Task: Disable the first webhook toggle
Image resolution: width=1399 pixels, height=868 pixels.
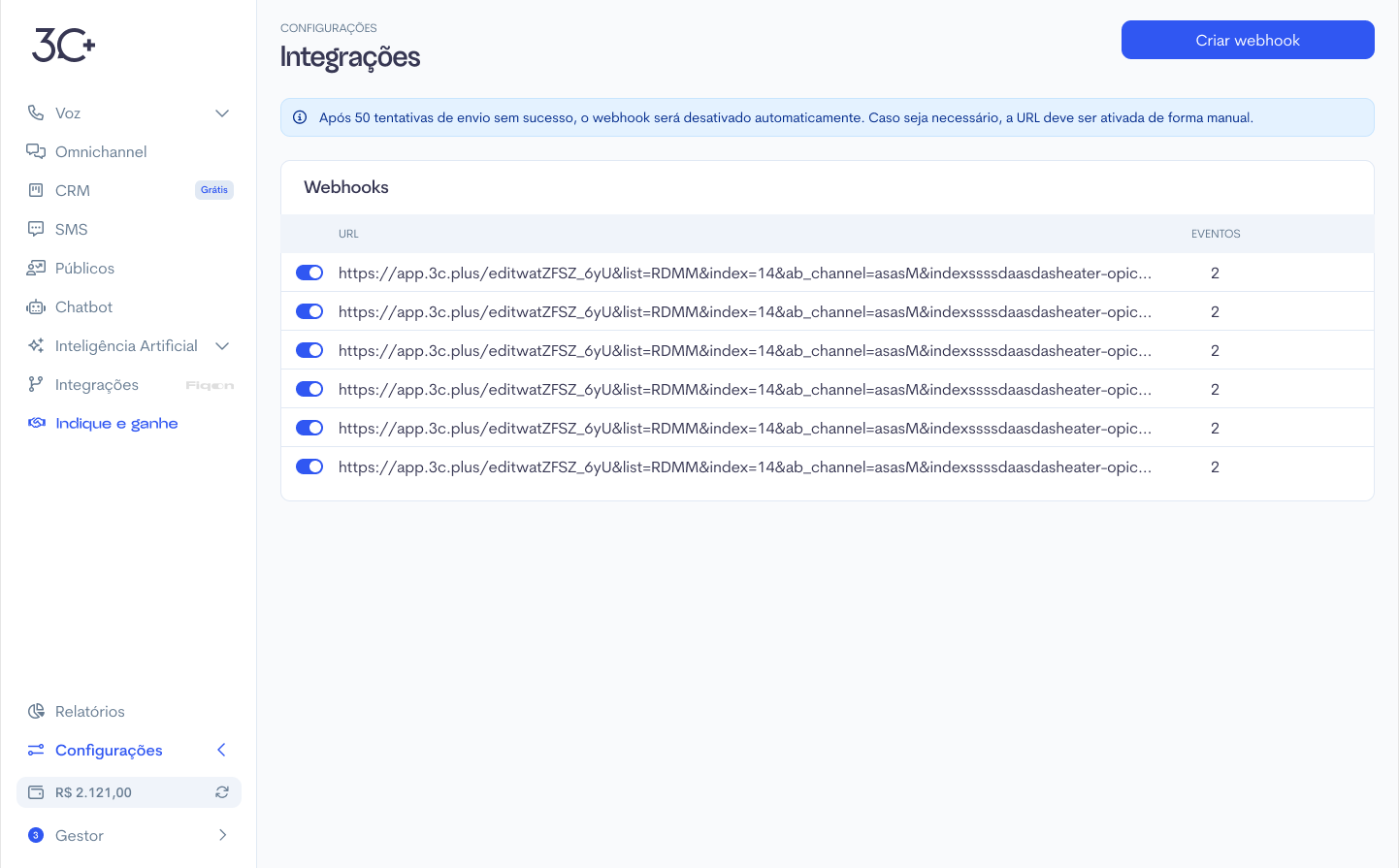Action: coord(309,273)
